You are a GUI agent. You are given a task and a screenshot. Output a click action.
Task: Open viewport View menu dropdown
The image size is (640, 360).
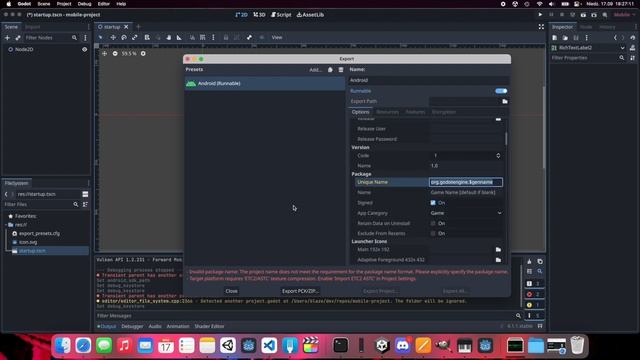pos(277,38)
